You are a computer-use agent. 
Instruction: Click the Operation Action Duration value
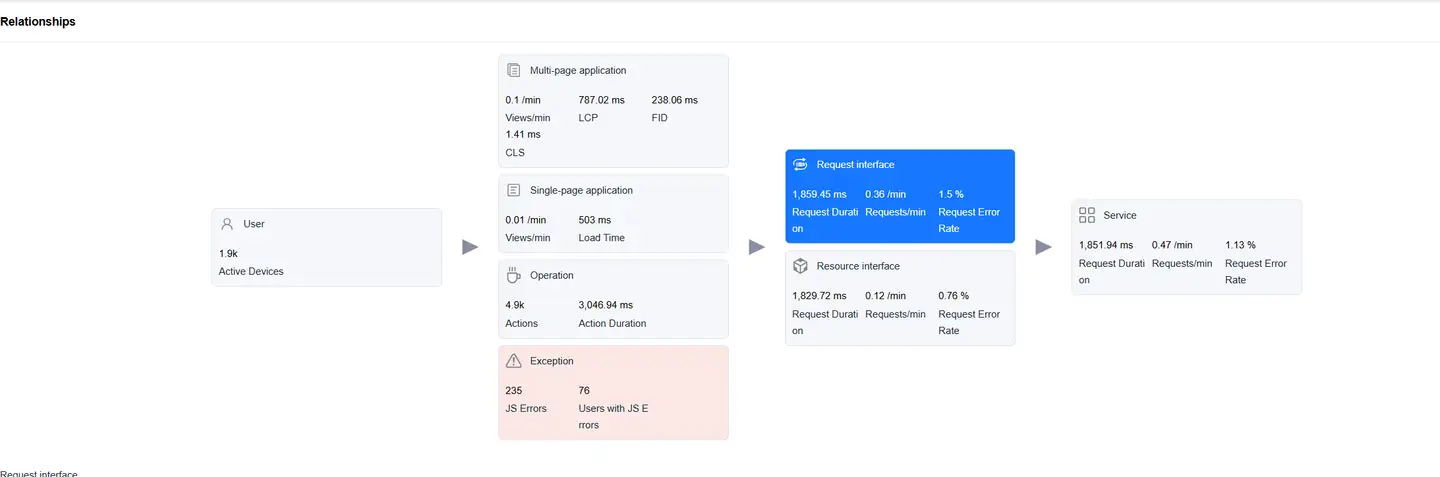point(605,305)
